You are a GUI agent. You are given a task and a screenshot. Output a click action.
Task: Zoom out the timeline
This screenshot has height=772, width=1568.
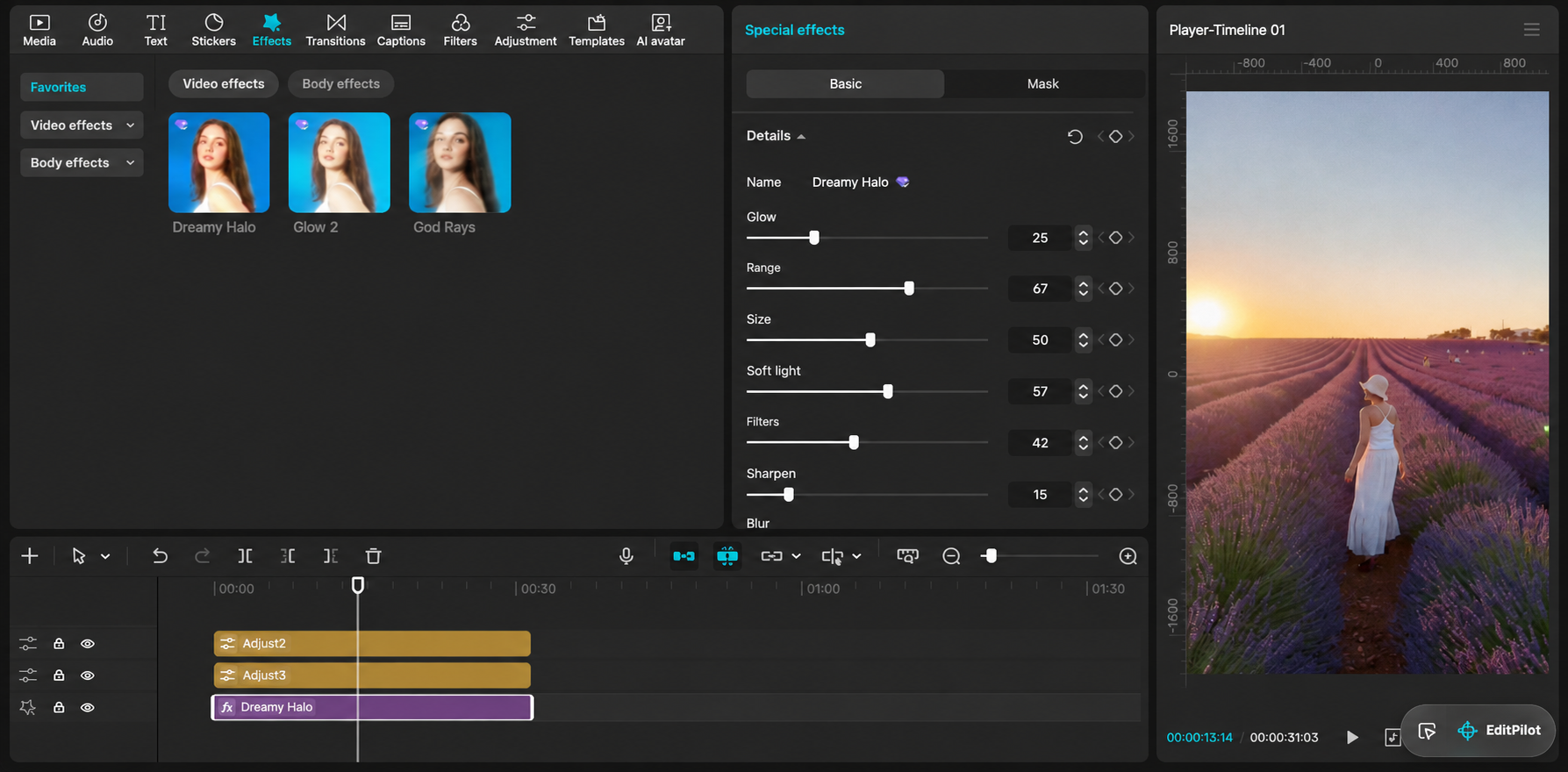(951, 556)
